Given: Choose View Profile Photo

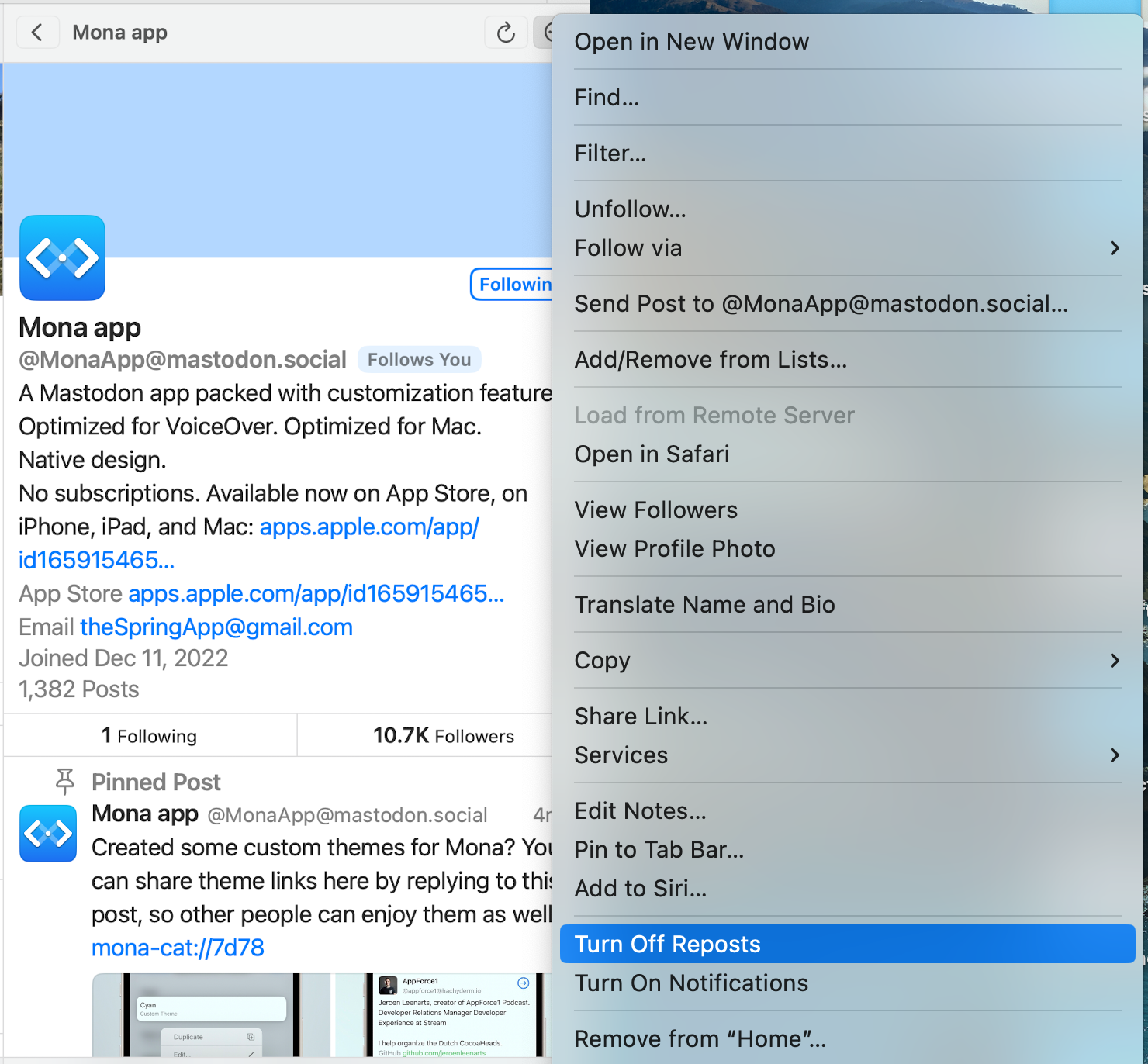Looking at the screenshot, I should pos(848,549).
